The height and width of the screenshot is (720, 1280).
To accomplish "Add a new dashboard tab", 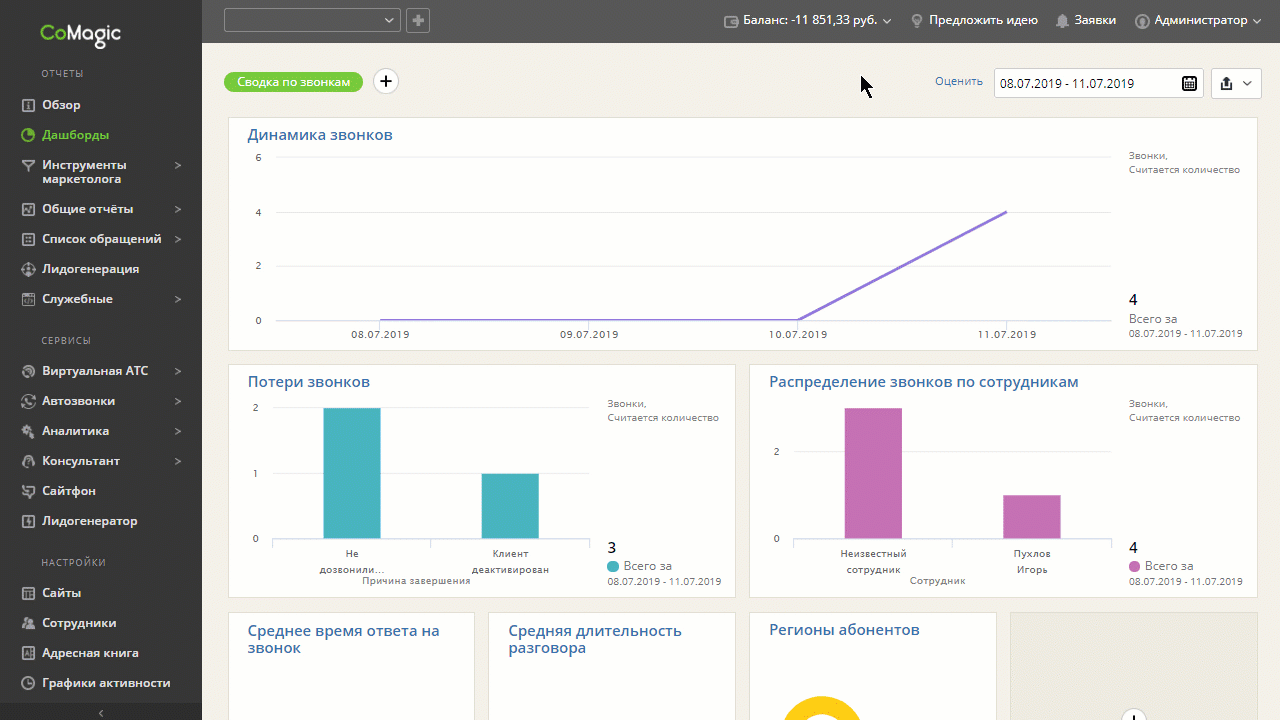I will point(386,82).
